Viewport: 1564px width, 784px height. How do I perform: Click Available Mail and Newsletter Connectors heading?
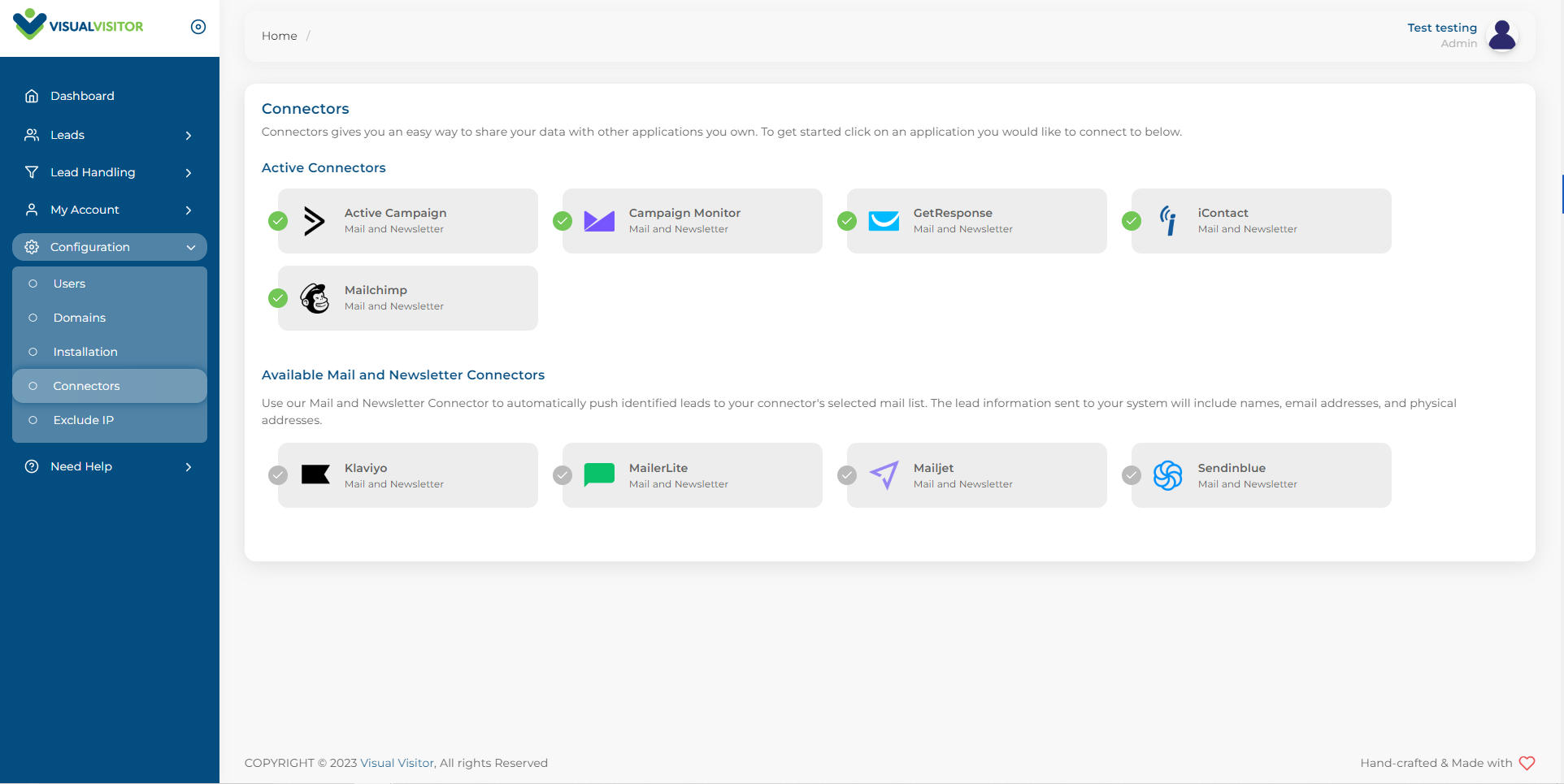(x=403, y=375)
